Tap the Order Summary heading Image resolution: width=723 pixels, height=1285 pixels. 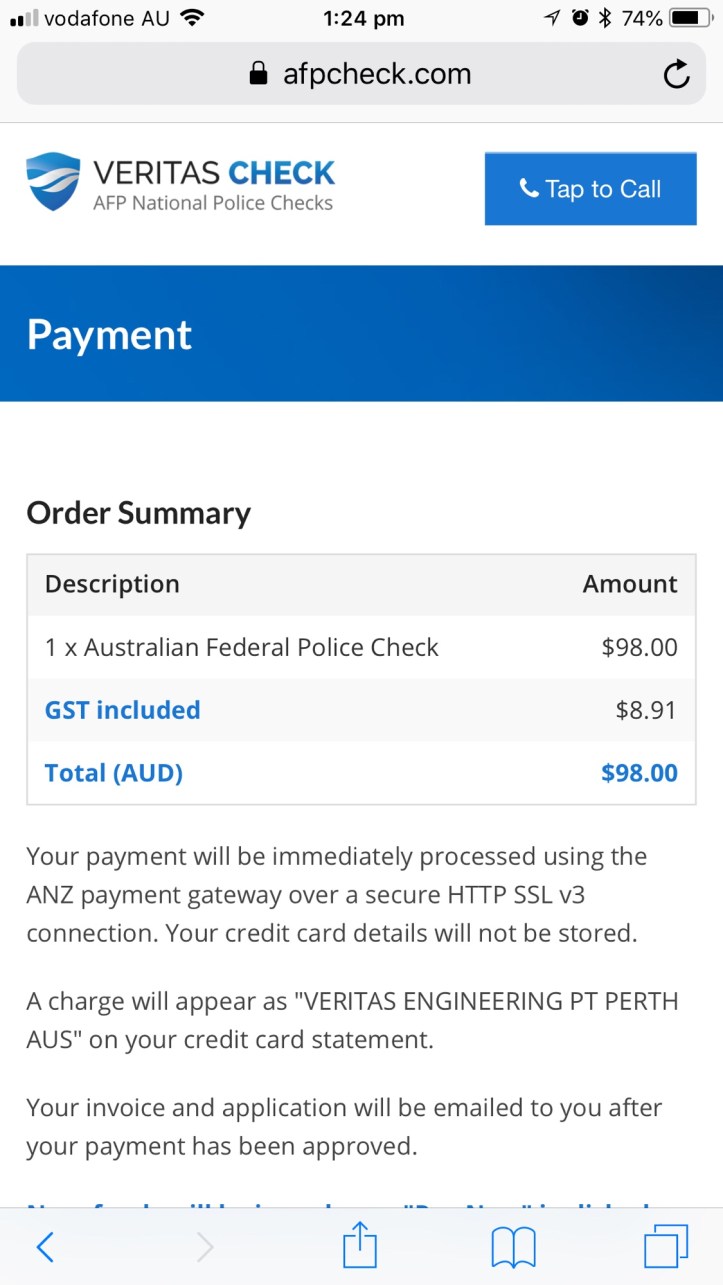(x=138, y=513)
